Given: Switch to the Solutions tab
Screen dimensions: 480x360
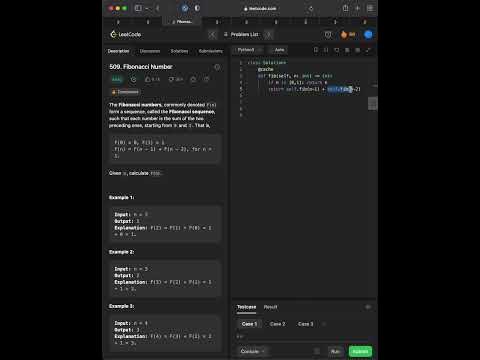Looking at the screenshot, I should 179,51.
